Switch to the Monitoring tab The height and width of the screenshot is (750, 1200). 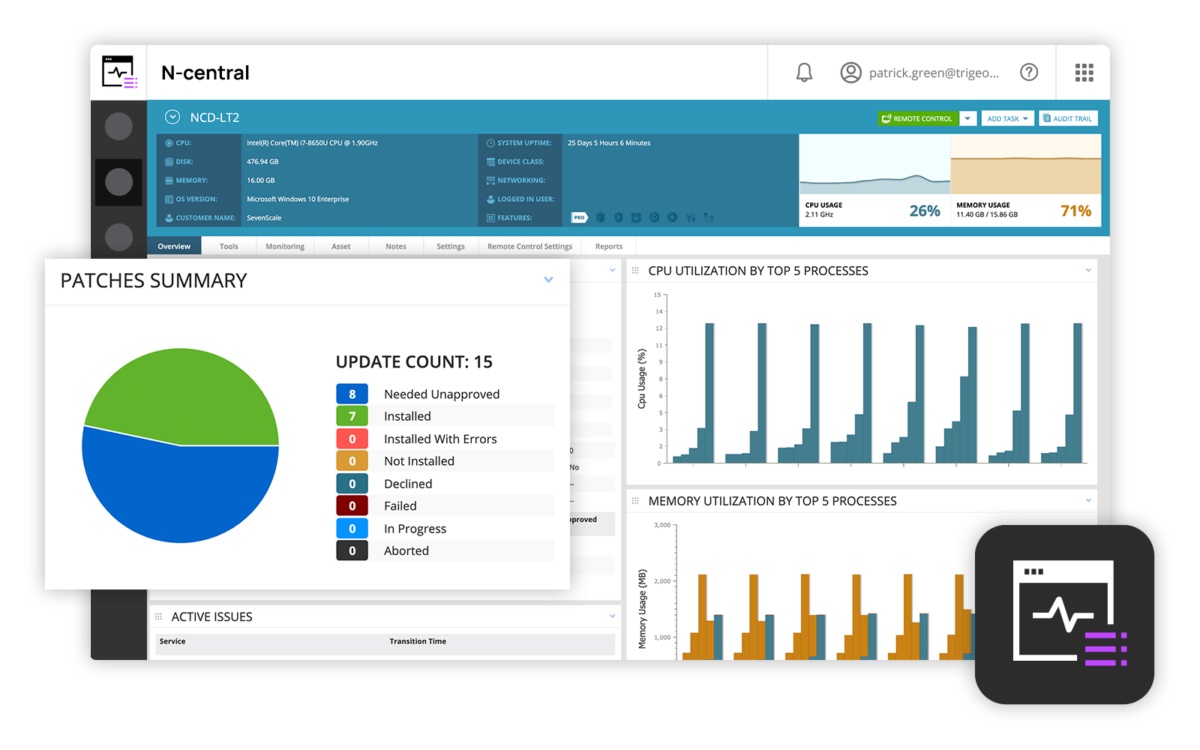tap(285, 246)
